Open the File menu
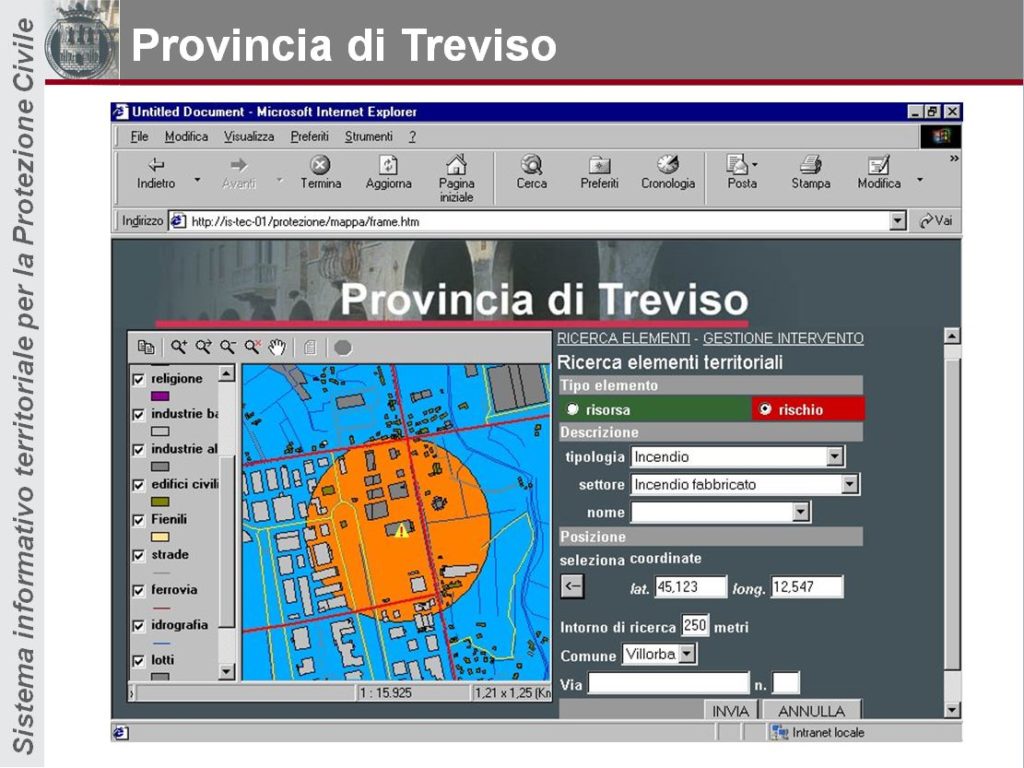 tap(139, 136)
